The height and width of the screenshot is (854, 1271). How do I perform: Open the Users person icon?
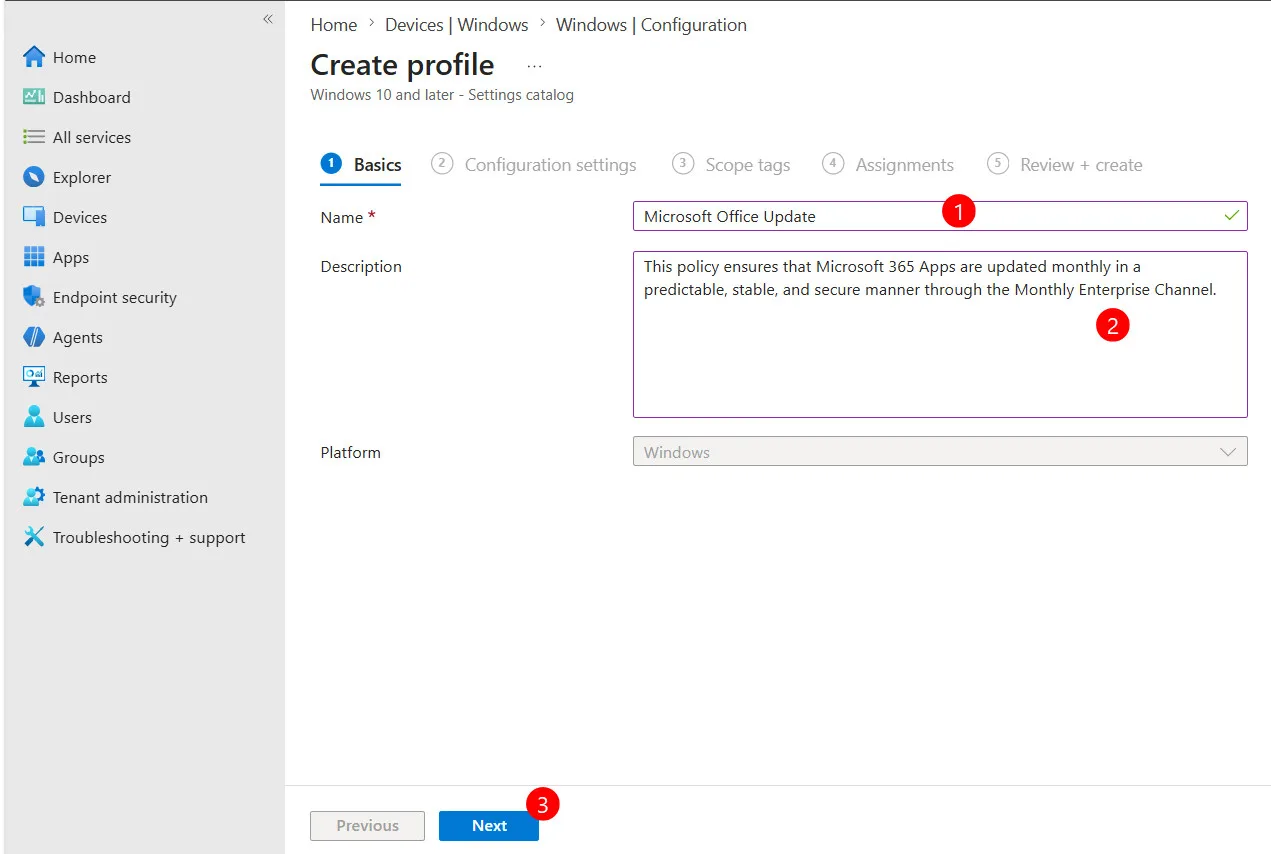34,417
